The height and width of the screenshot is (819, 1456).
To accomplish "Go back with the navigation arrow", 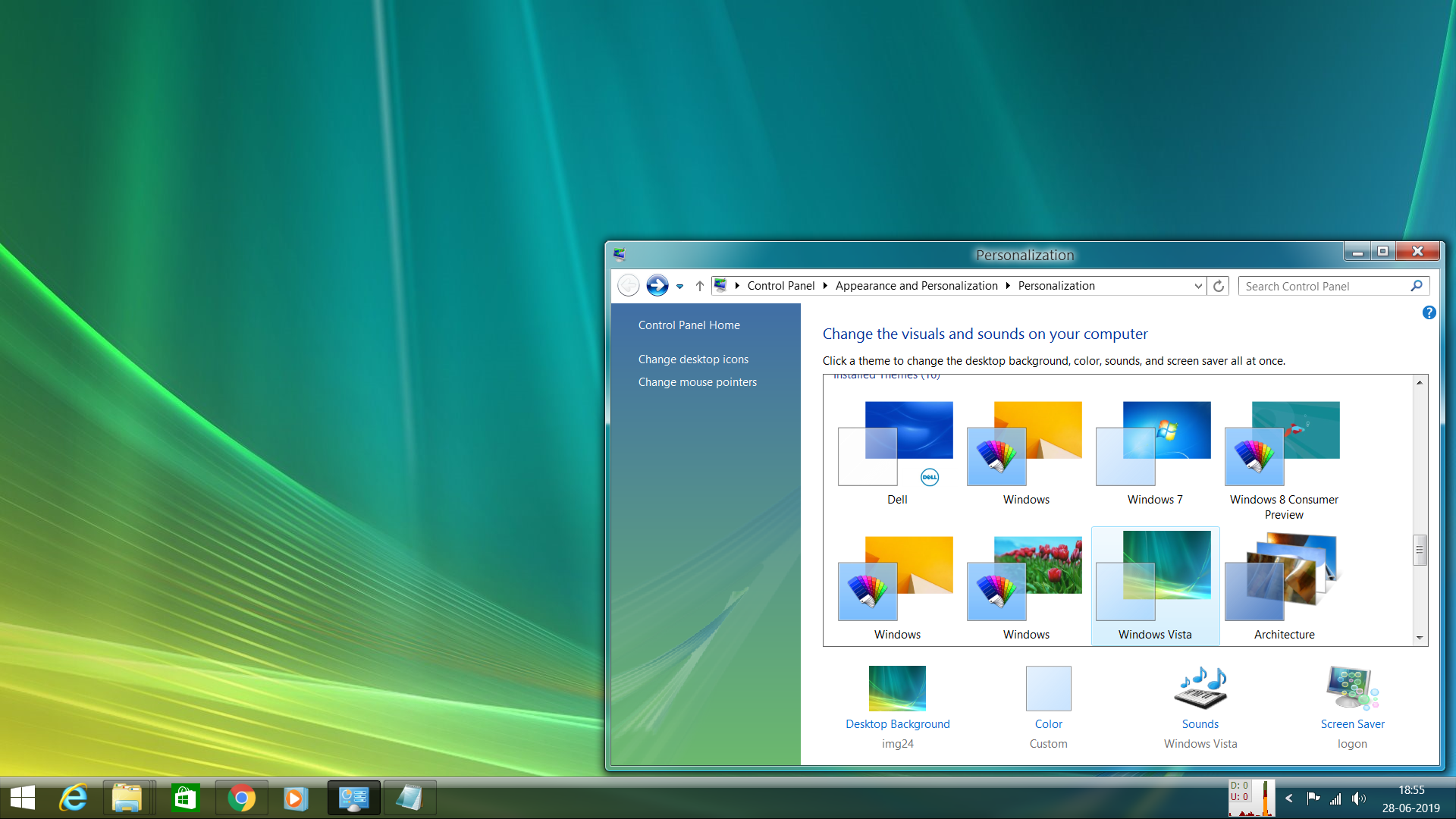I will click(x=629, y=286).
